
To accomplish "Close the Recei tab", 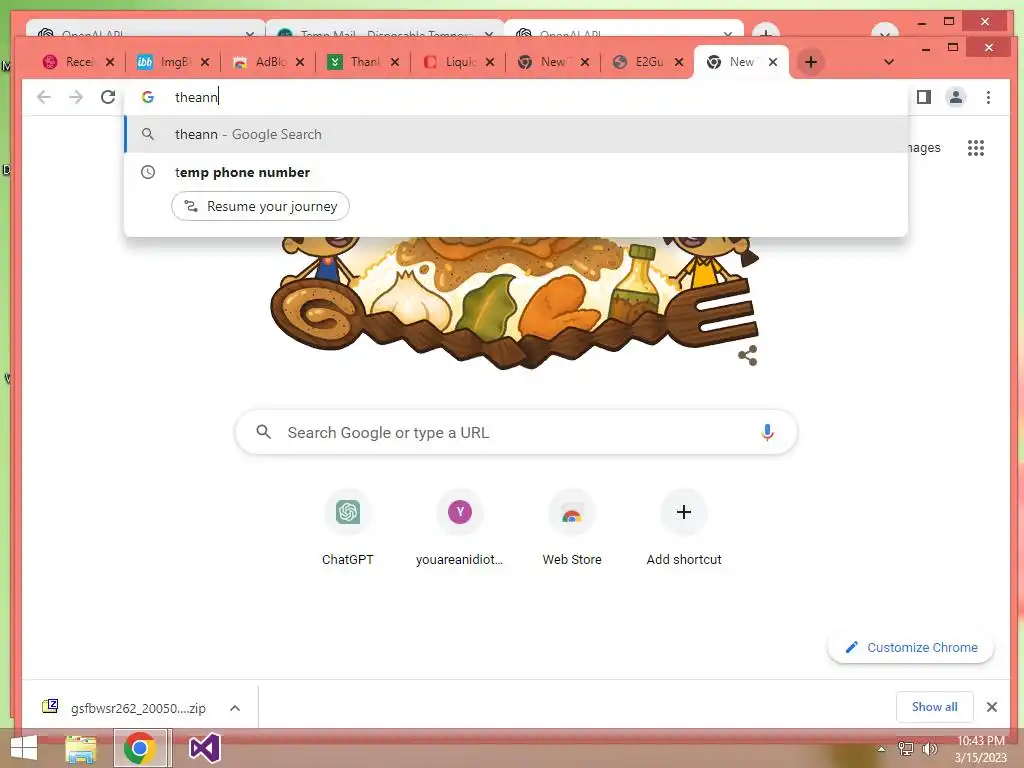I will point(110,62).
